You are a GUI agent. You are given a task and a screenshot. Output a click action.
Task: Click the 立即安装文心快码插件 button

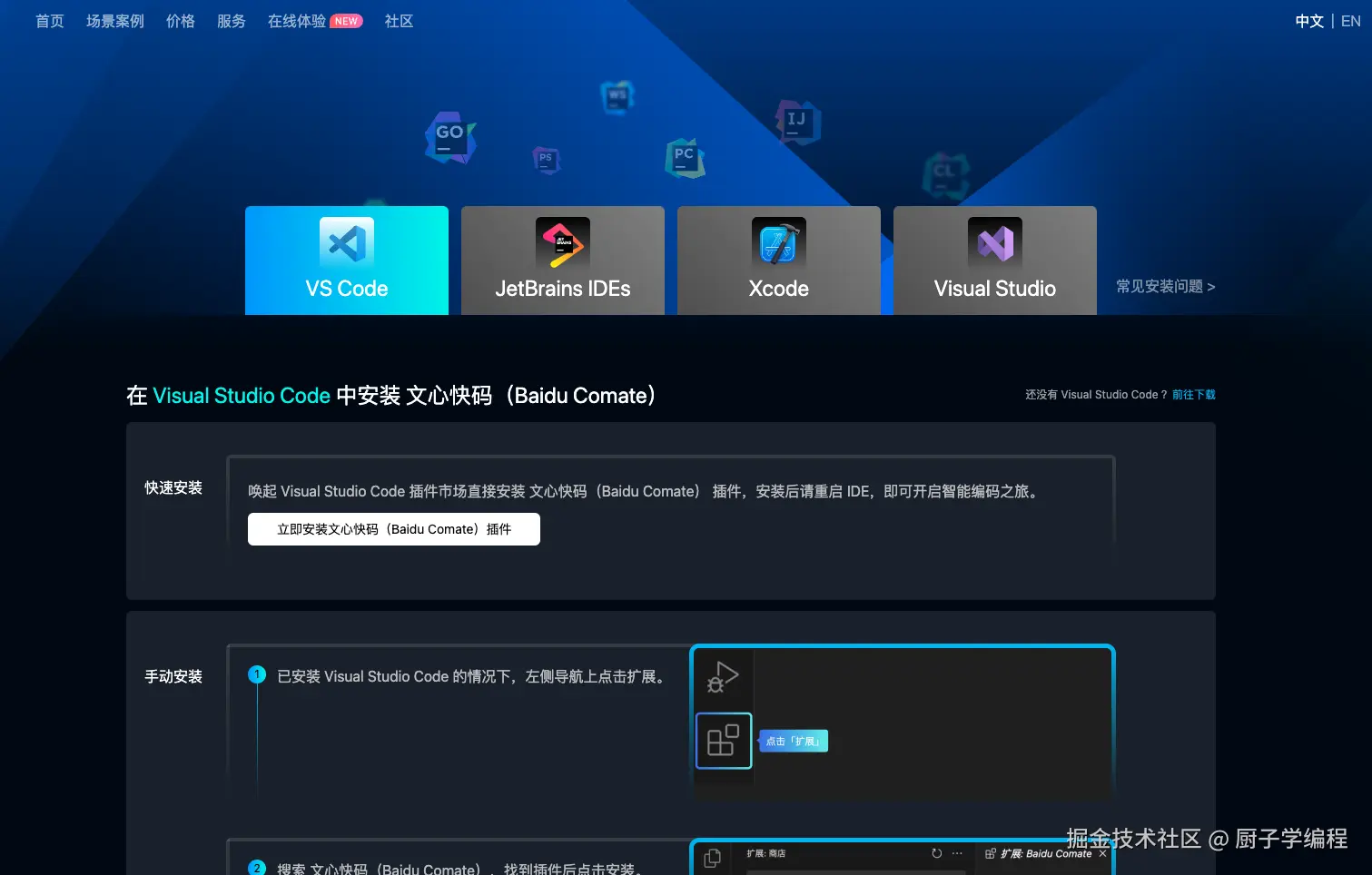[x=393, y=529]
